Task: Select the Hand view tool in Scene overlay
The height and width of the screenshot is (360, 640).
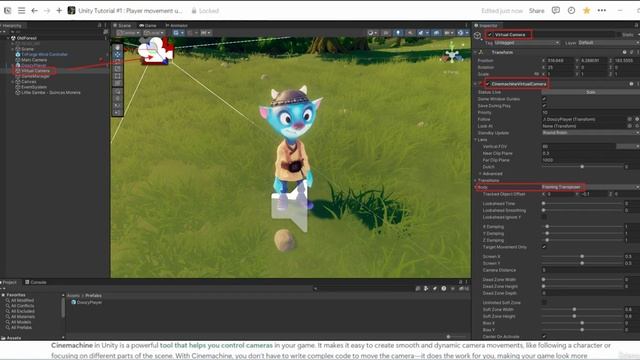Action: tap(118, 47)
